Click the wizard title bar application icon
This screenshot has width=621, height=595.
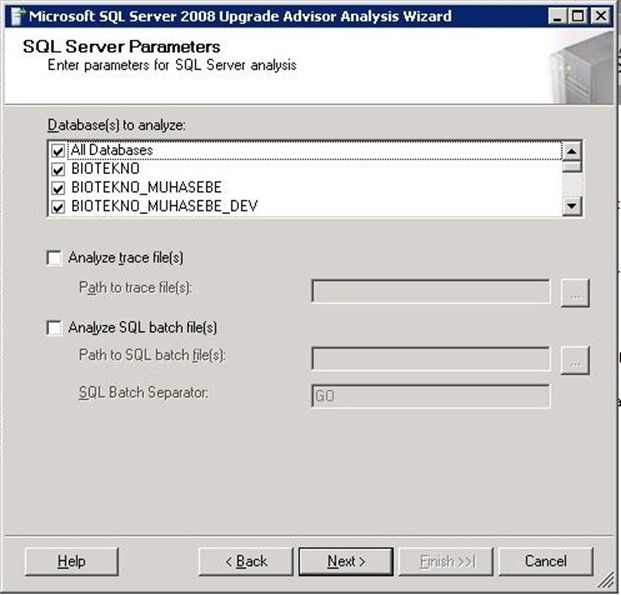point(17,16)
